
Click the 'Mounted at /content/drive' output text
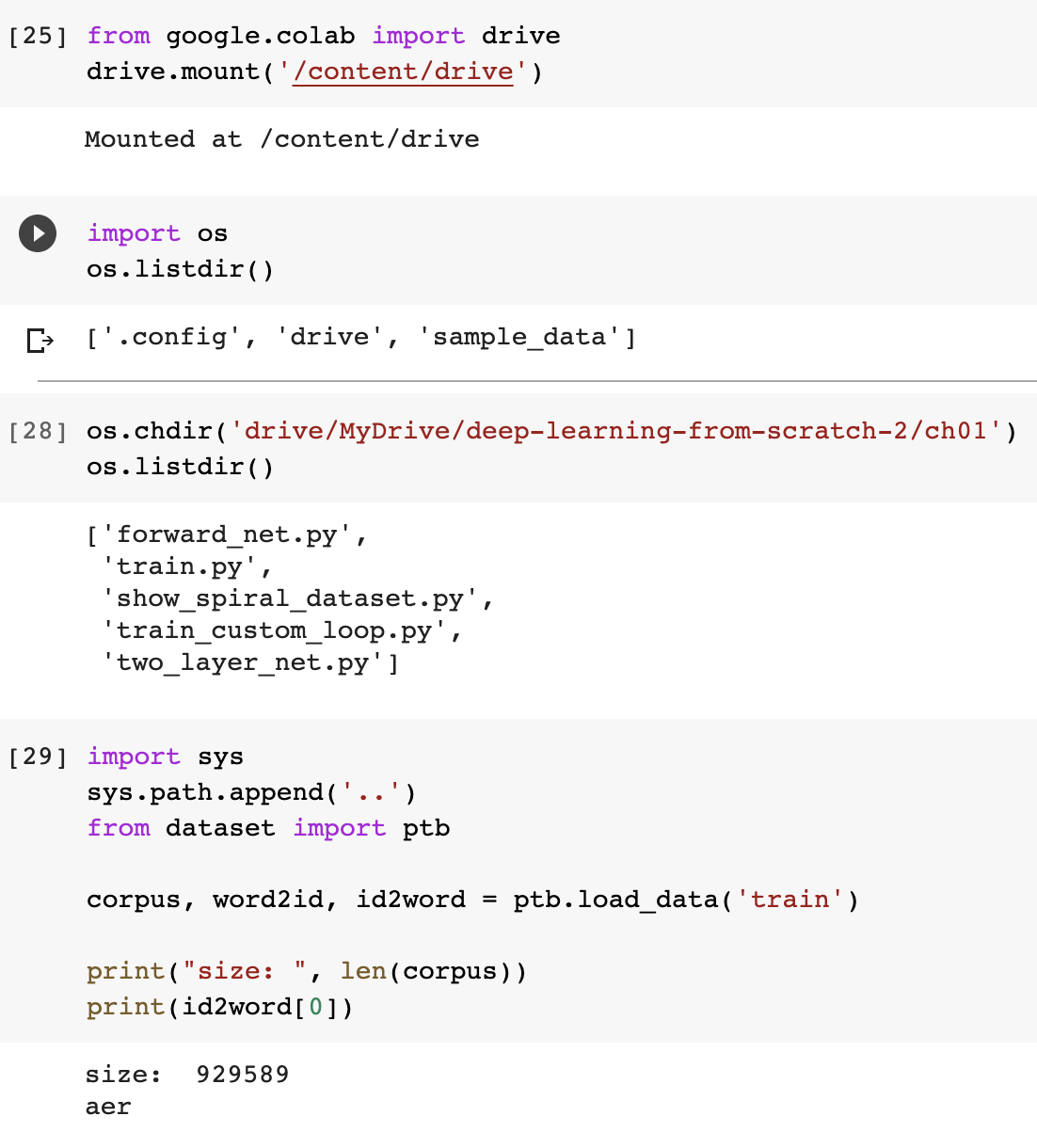(282, 139)
